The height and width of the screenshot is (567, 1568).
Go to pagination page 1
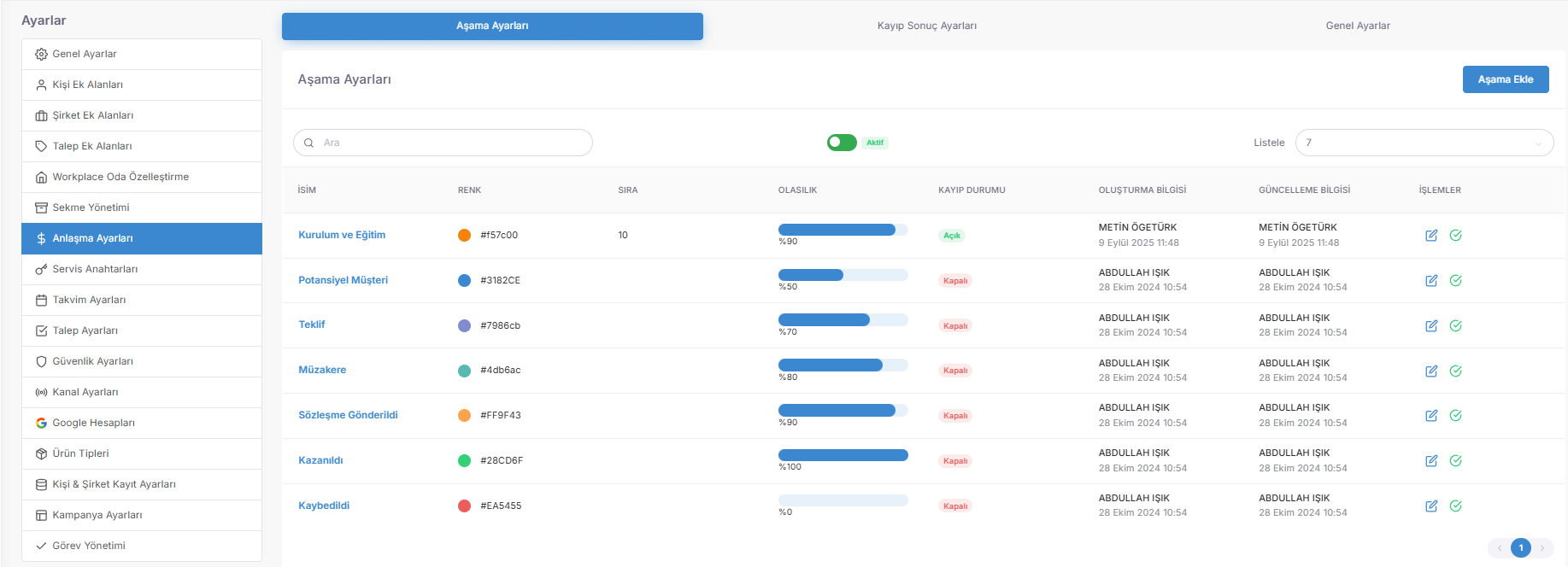(x=1520, y=548)
